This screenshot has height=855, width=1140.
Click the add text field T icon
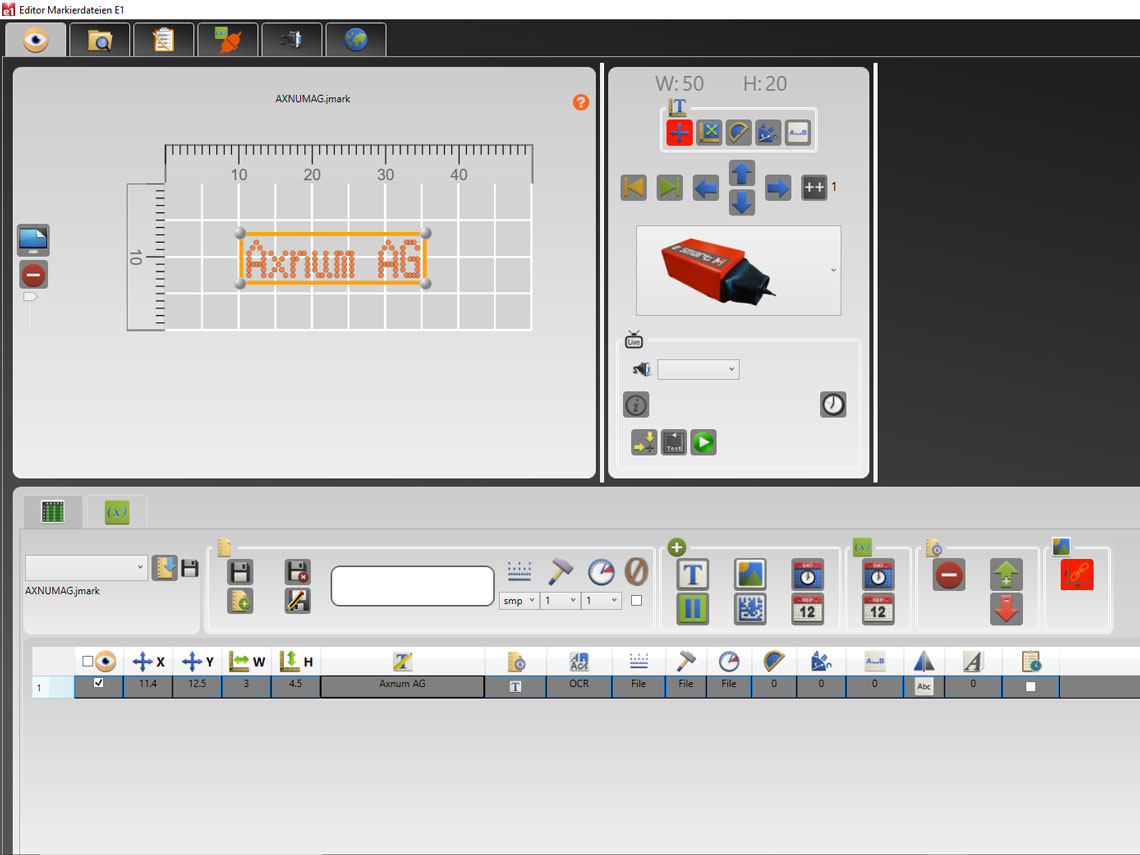(693, 574)
